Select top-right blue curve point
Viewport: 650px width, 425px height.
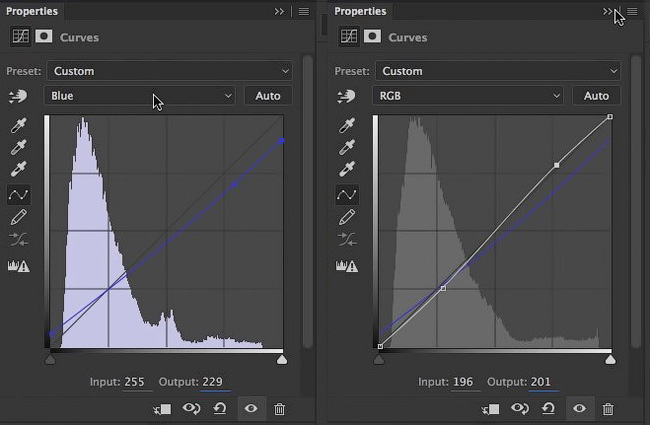281,141
